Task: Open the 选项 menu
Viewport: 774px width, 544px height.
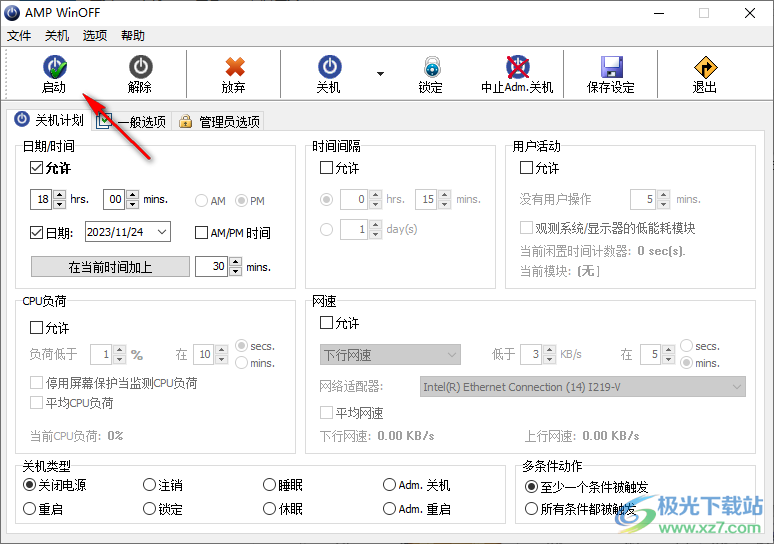Action: 95,36
